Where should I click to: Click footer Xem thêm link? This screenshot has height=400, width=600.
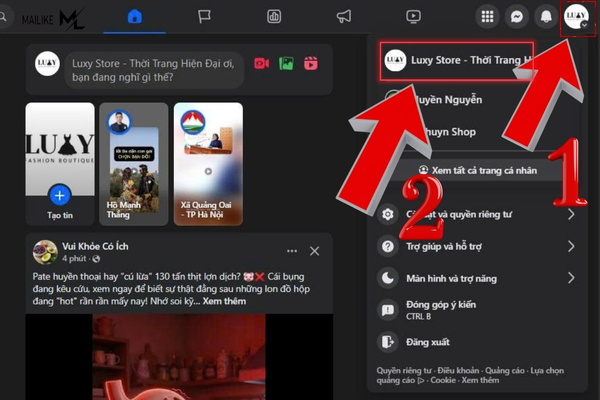480,380
